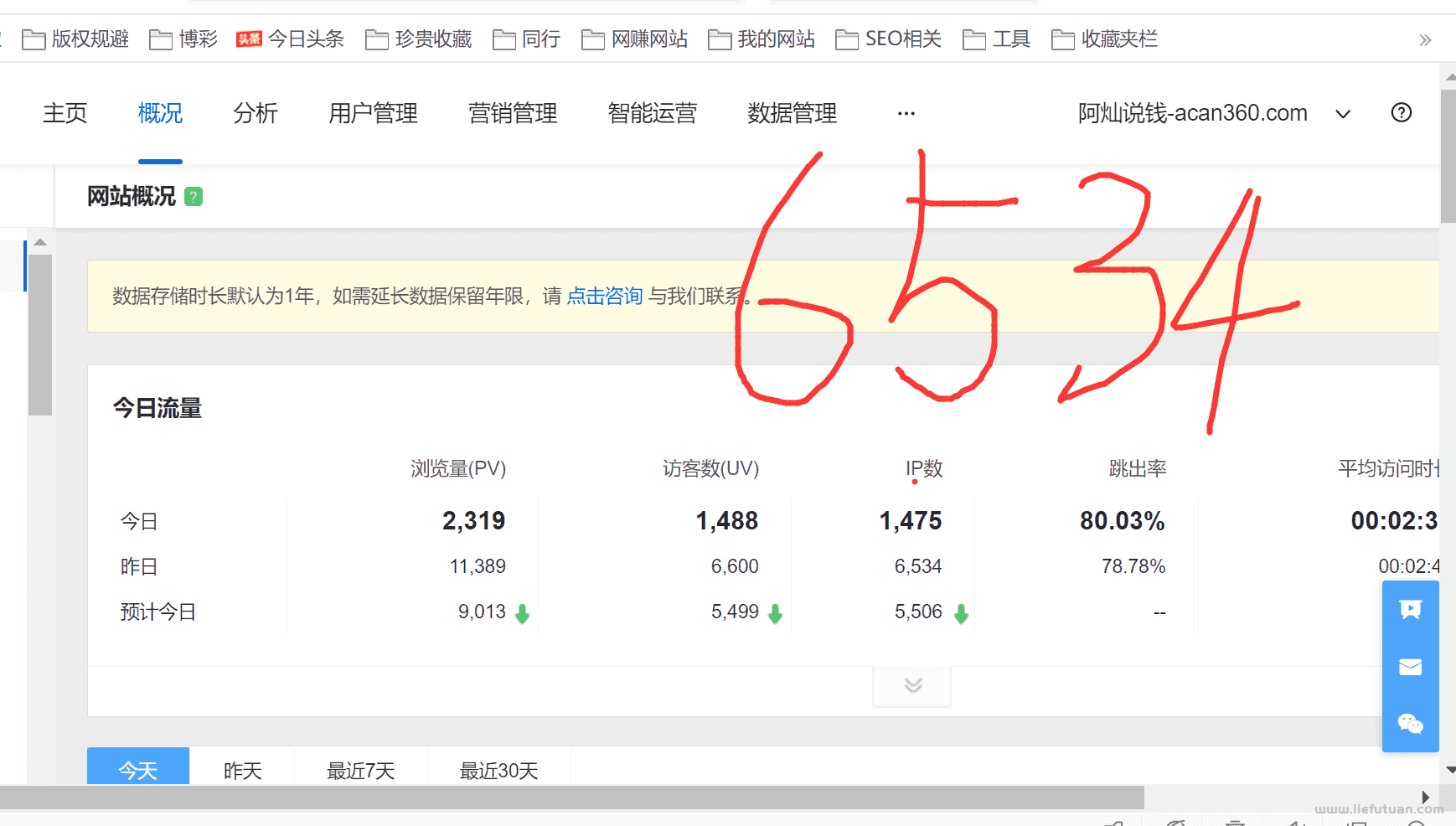Open the 今日头条 bookmark

291,39
